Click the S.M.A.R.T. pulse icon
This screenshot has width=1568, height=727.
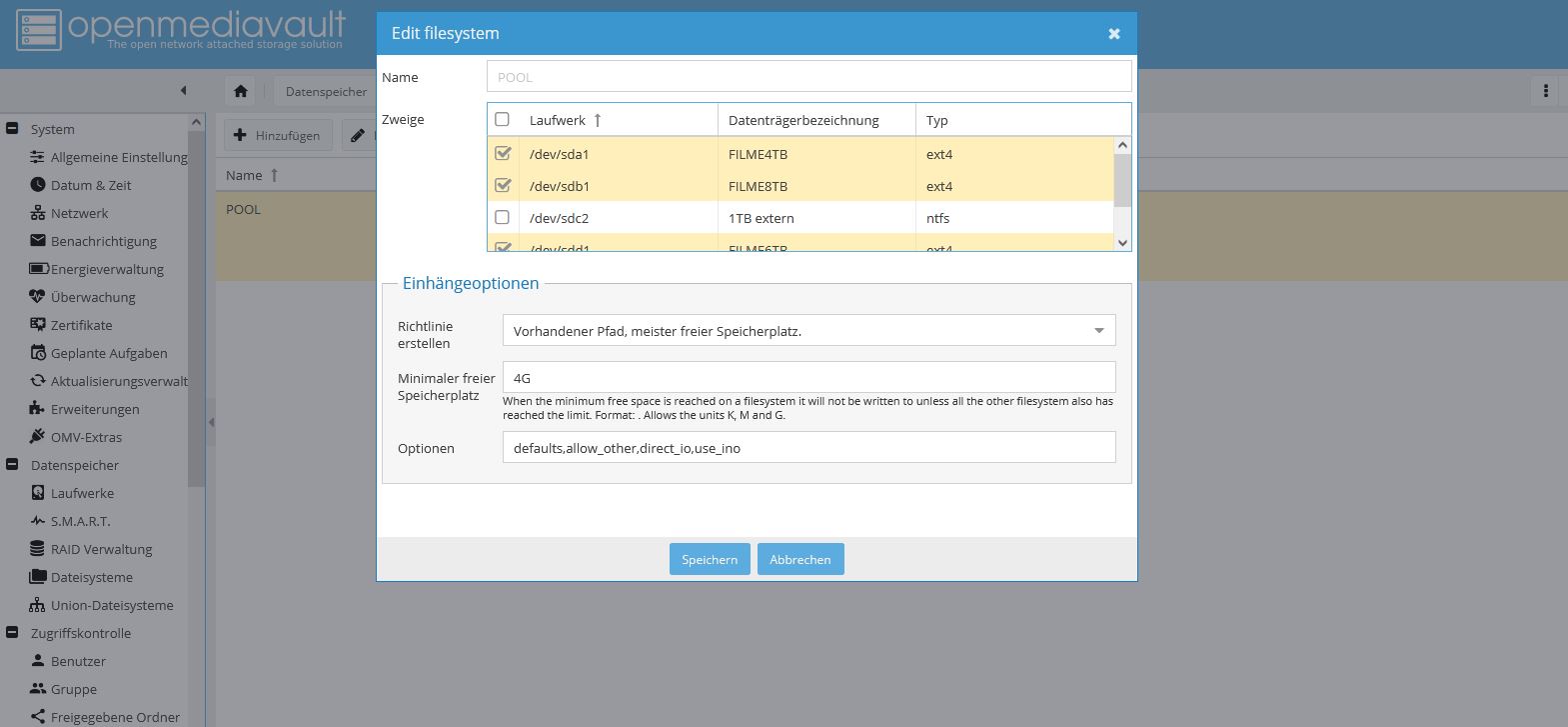pos(38,521)
